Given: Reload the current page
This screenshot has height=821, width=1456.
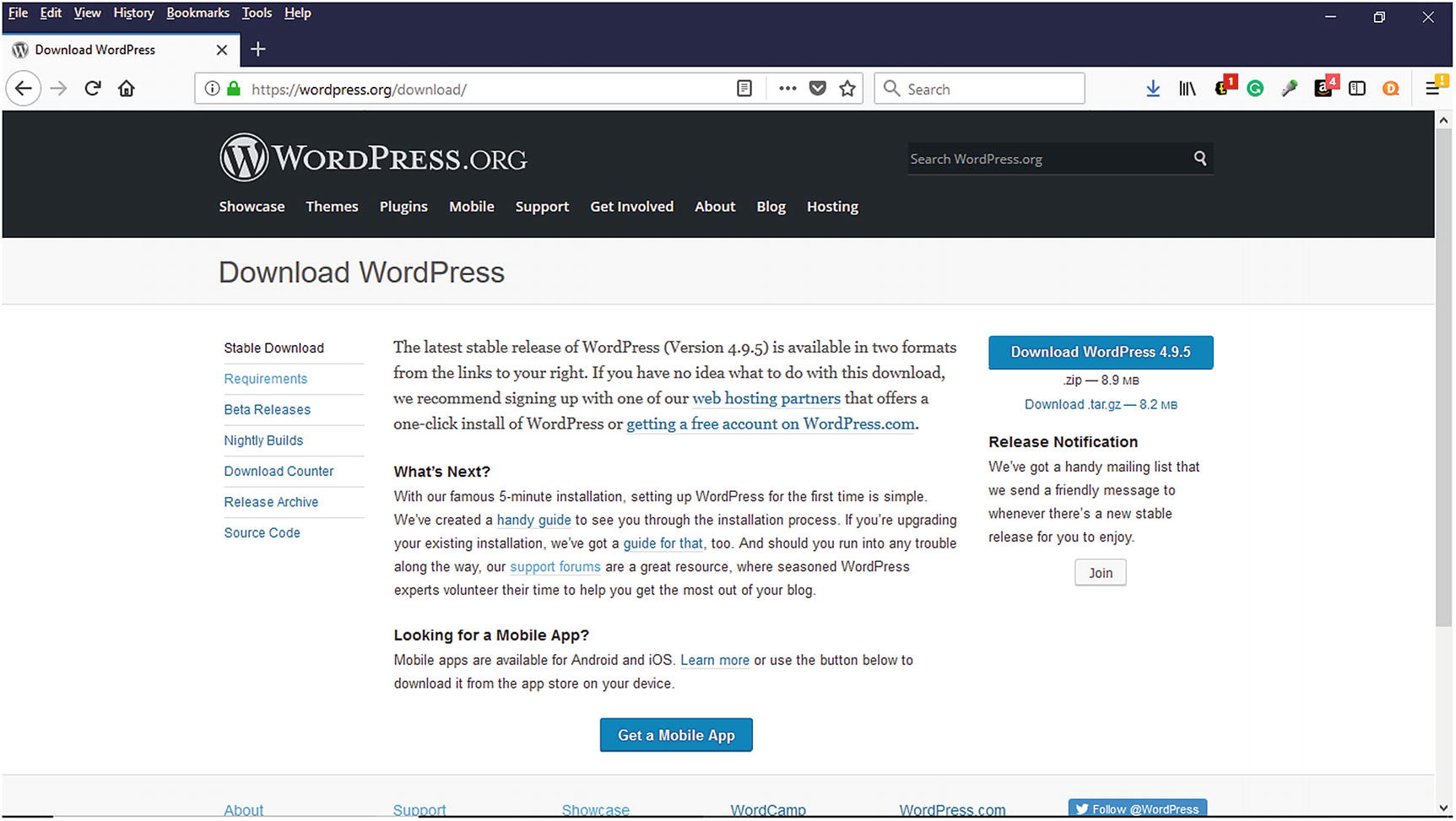Looking at the screenshot, I should point(93,89).
